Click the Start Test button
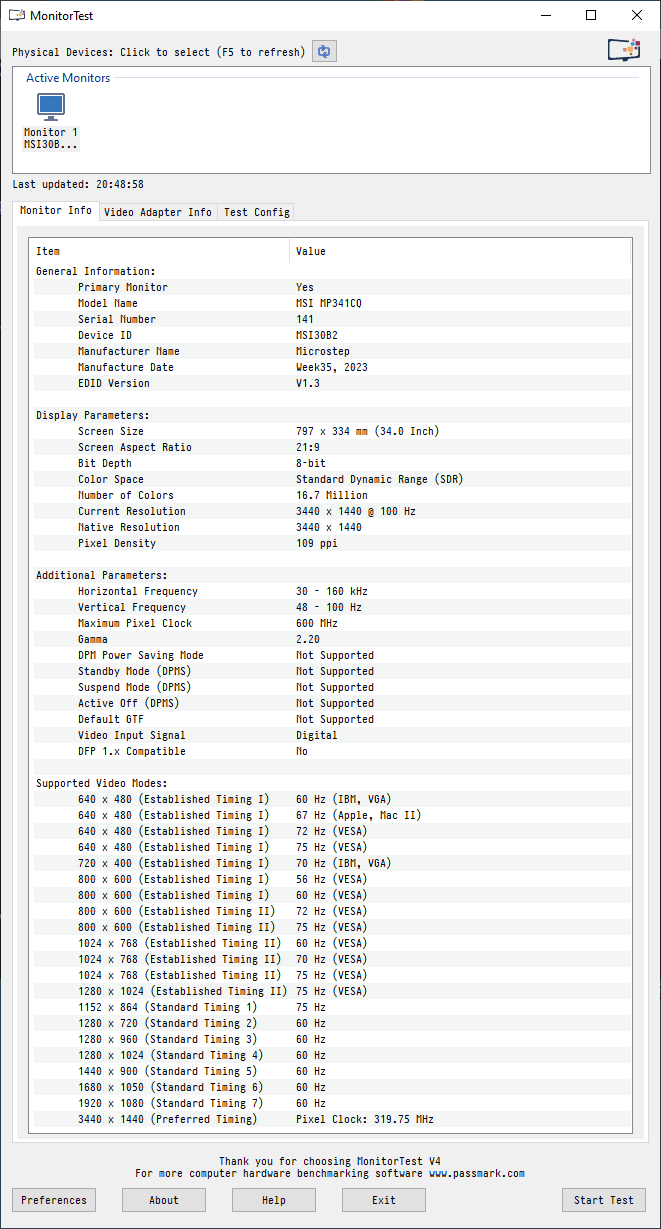The height and width of the screenshot is (1229, 661). click(604, 1200)
